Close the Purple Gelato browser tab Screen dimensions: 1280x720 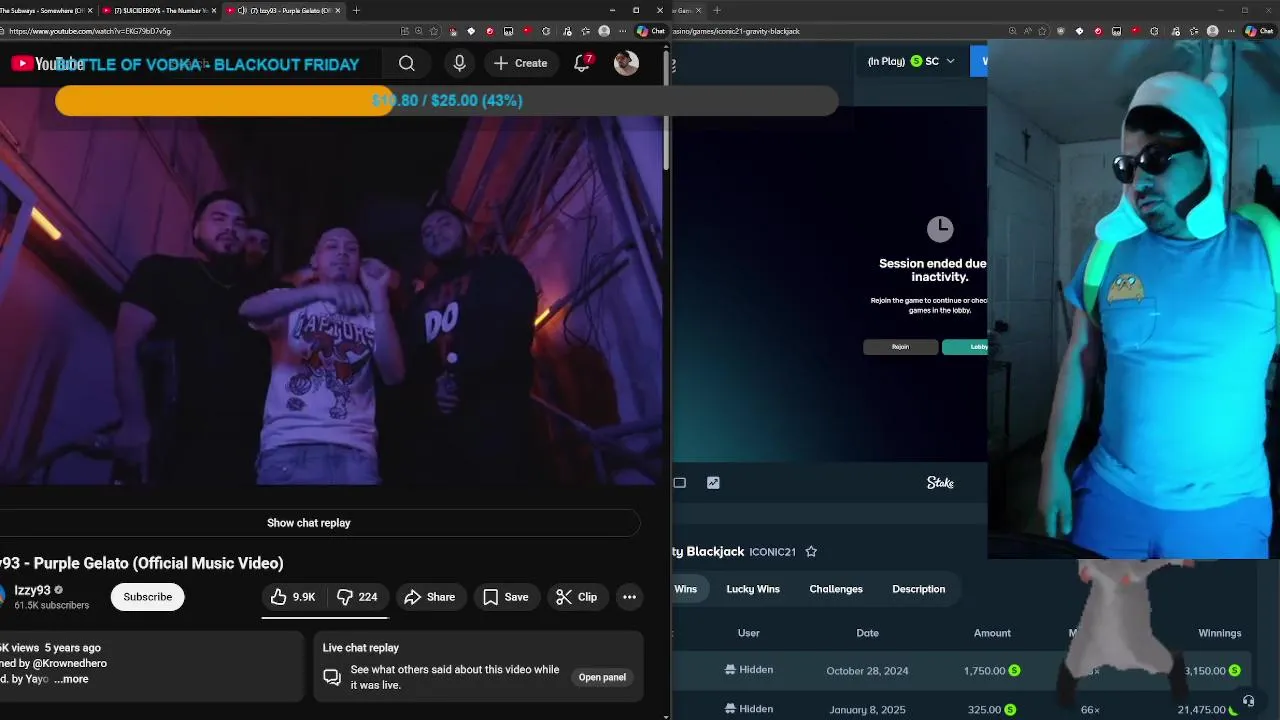coord(337,10)
